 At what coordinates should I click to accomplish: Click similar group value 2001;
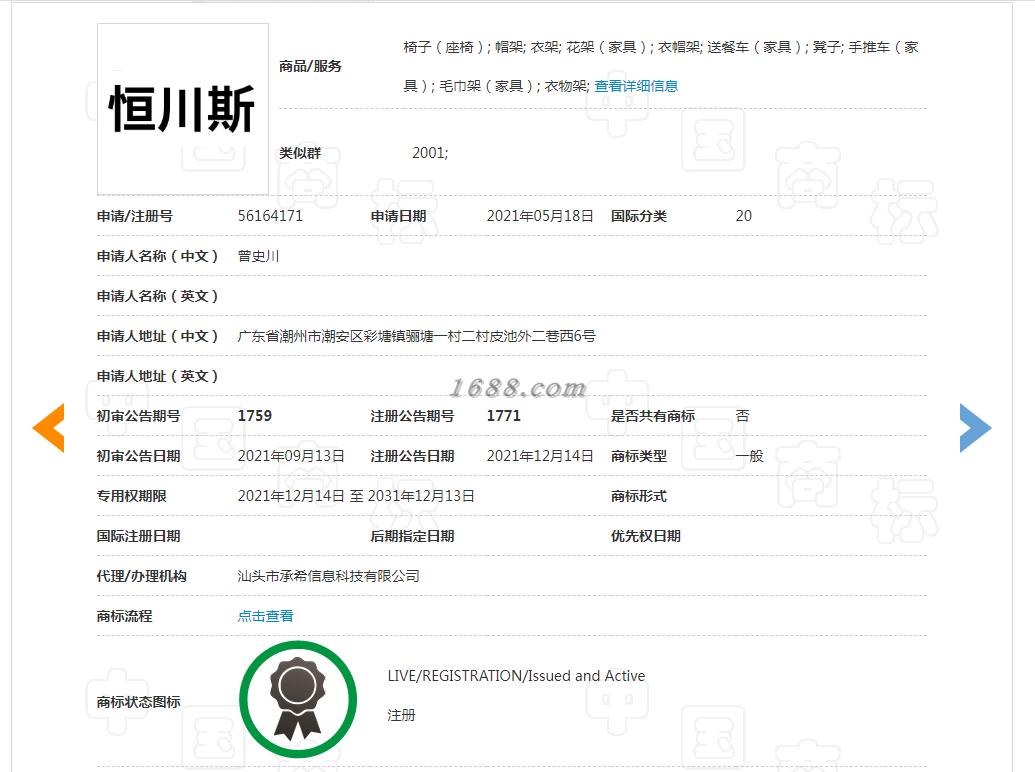[x=430, y=152]
